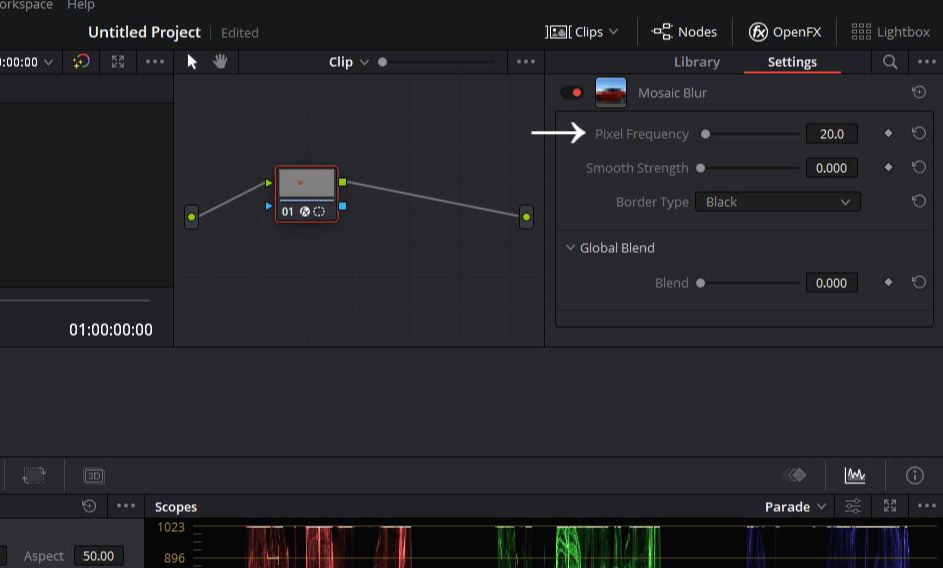The image size is (943, 568).
Task: Add keyframe for Blend
Action: coord(888,282)
